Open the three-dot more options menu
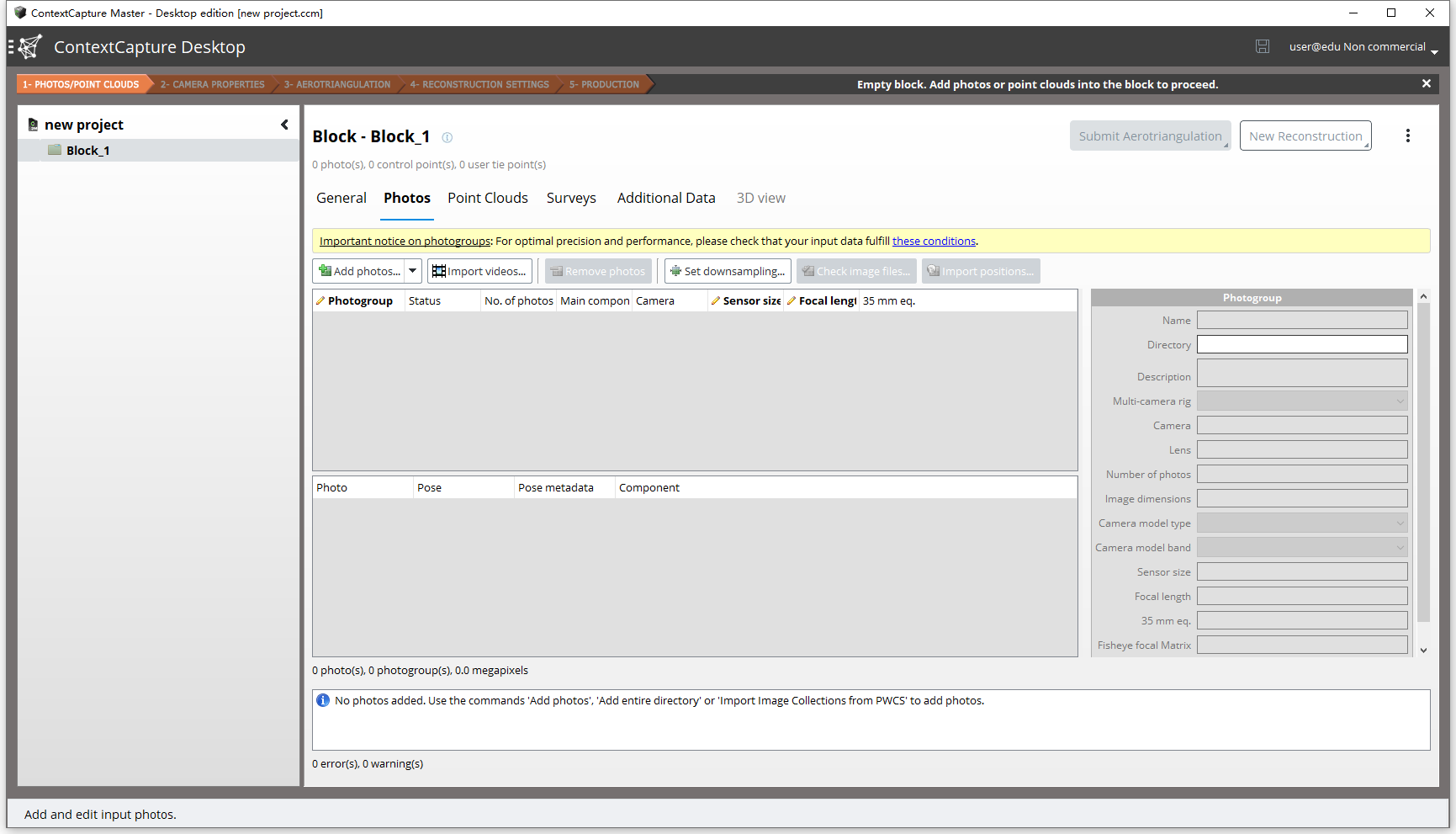 tap(1408, 135)
